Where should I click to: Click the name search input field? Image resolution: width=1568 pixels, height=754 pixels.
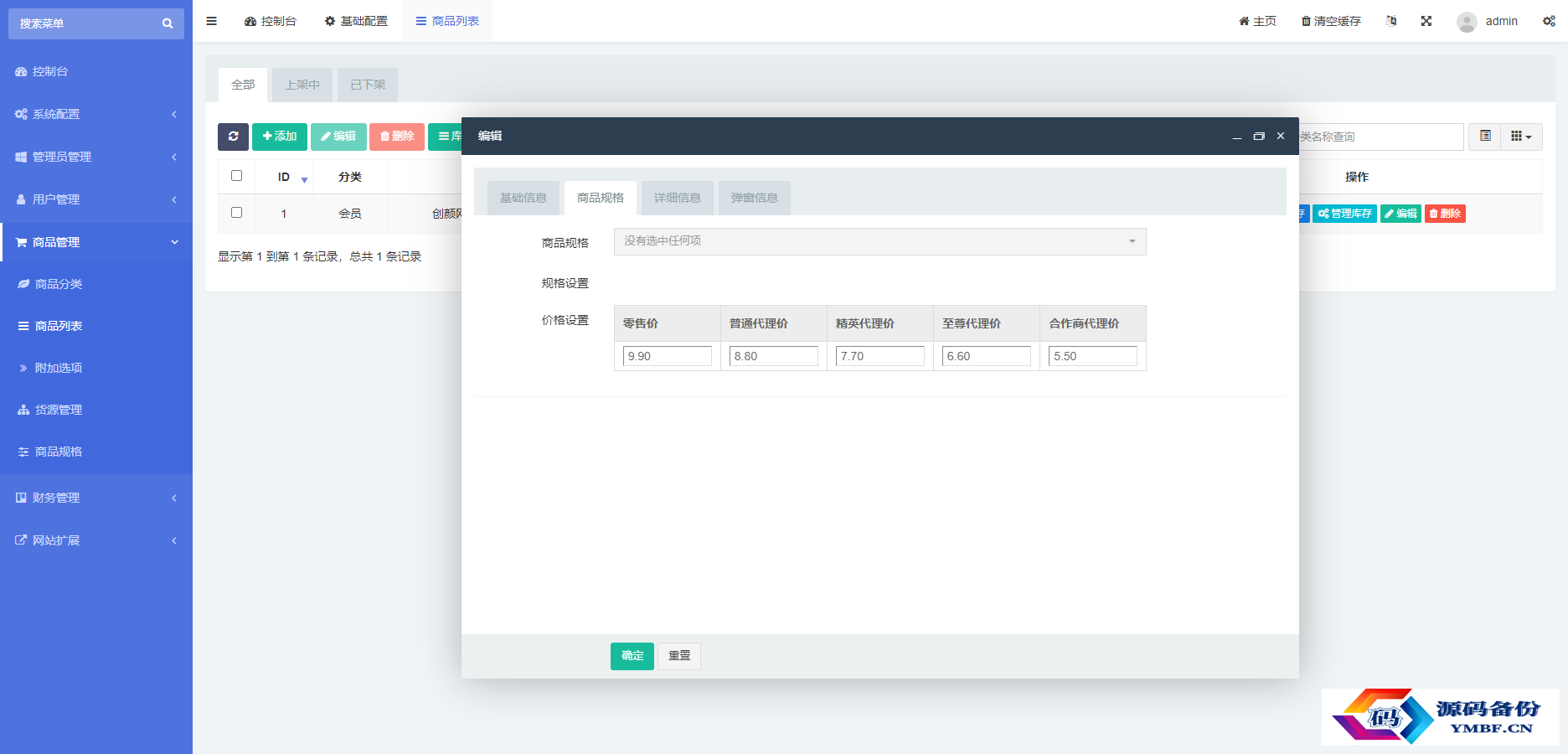tap(1380, 137)
